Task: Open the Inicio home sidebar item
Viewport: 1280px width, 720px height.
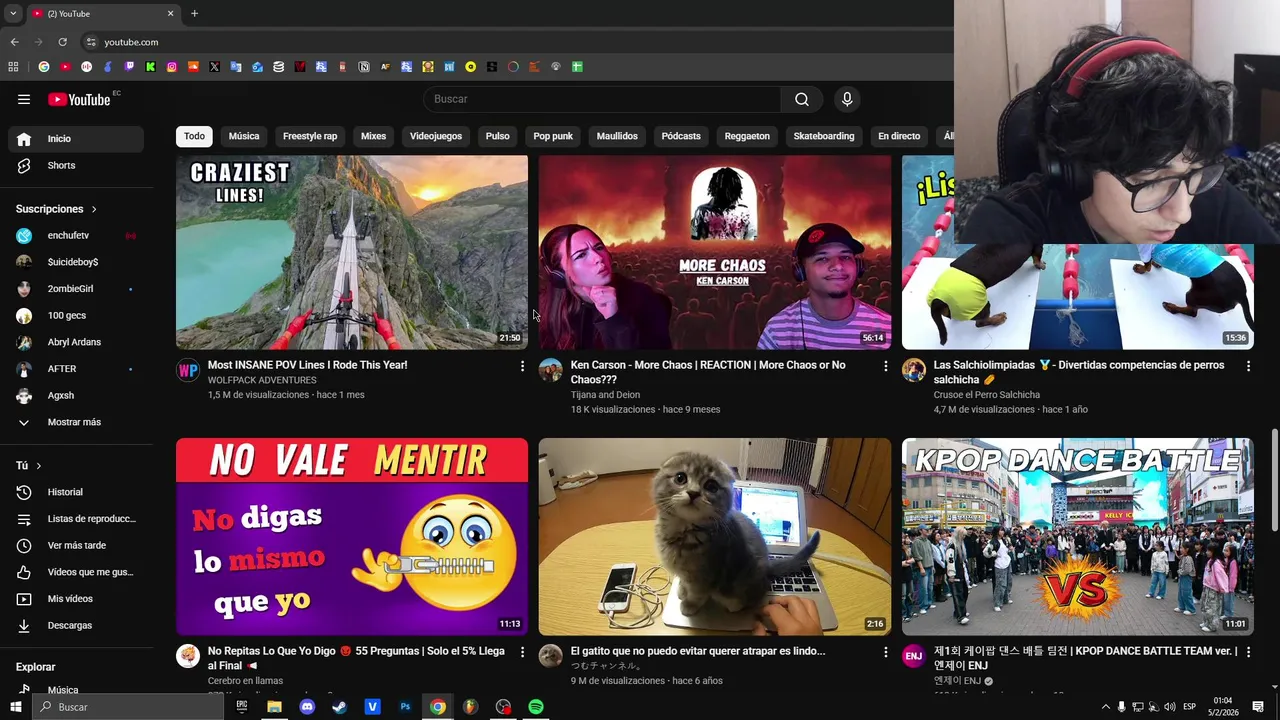Action: (x=76, y=139)
